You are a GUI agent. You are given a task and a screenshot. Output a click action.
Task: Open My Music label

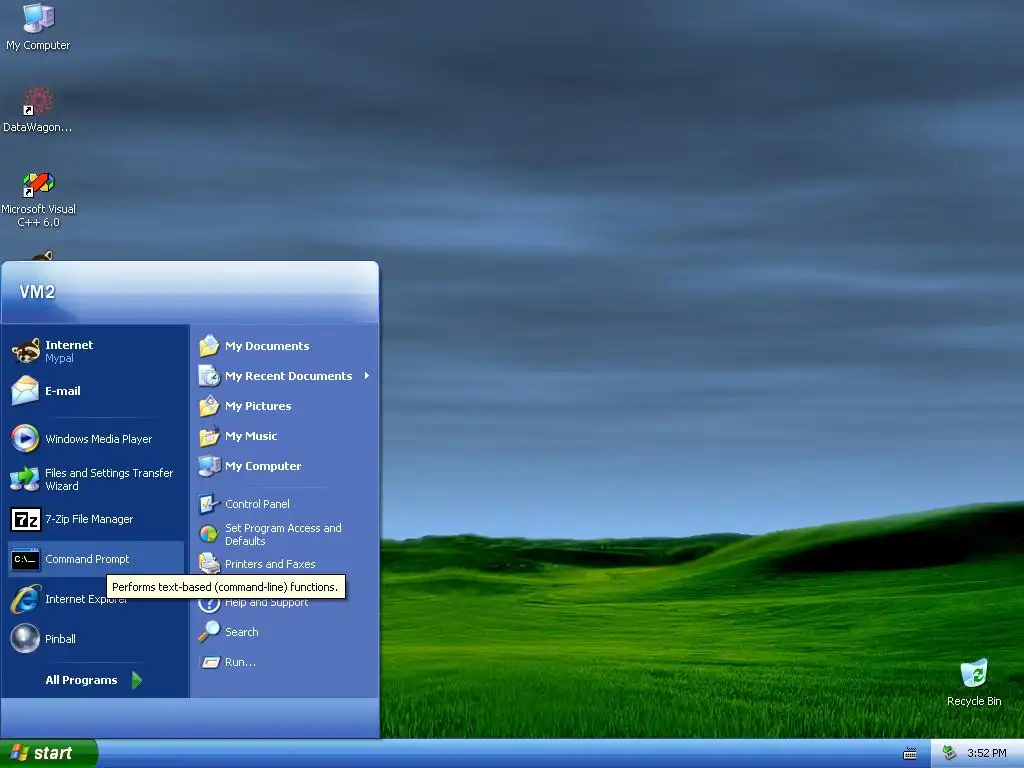tap(251, 436)
